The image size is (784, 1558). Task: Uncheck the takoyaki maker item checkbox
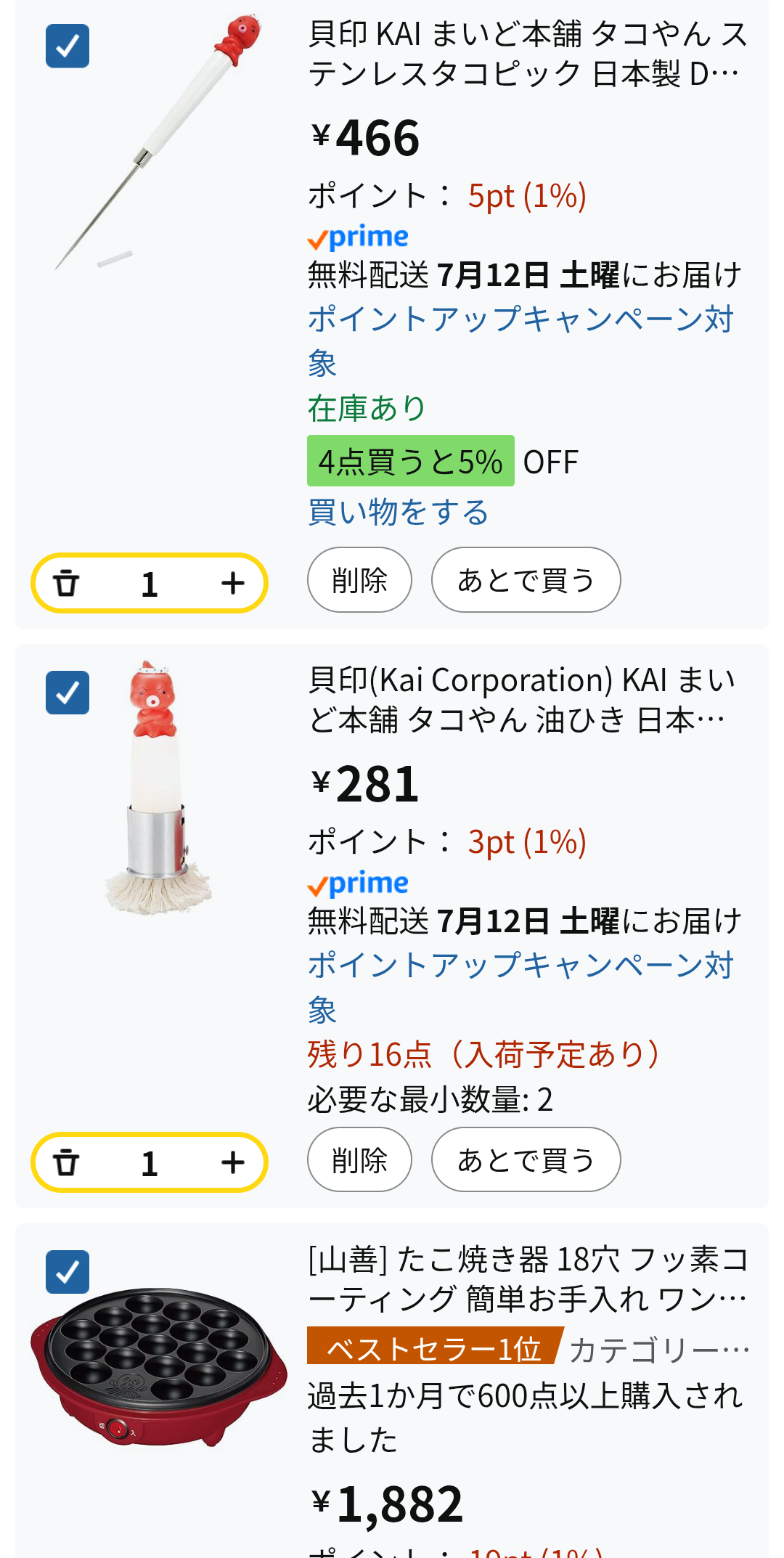68,1272
